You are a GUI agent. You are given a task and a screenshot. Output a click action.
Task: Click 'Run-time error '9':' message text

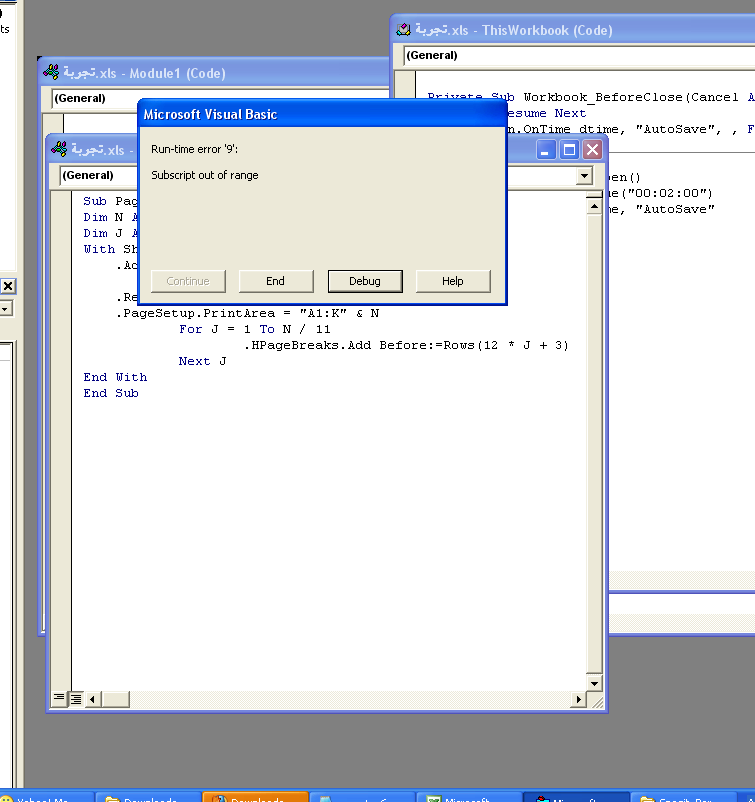pos(194,149)
